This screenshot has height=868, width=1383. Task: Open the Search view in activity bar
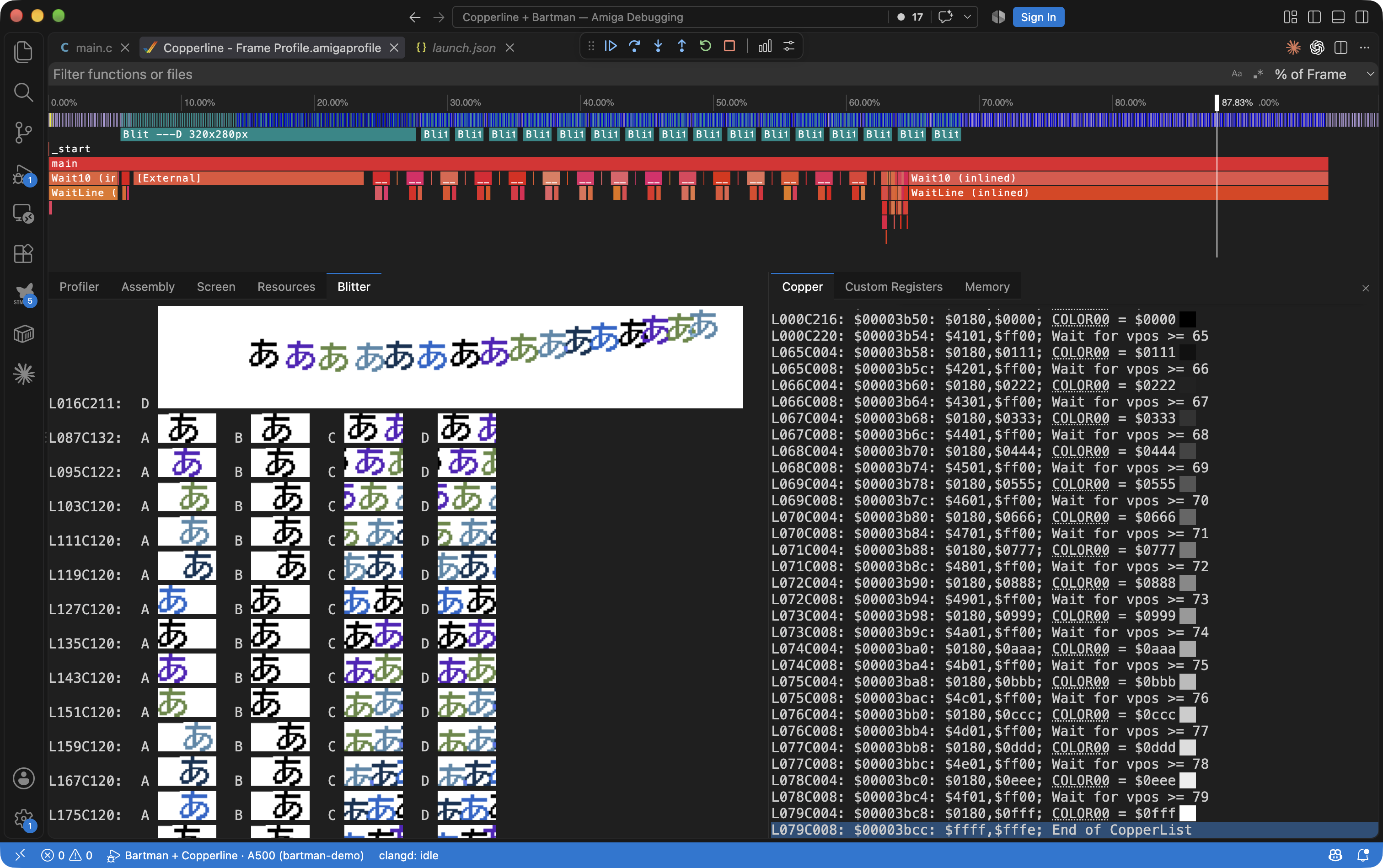23,92
